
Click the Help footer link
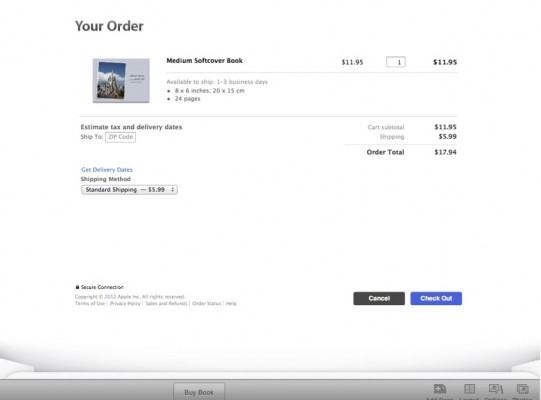pyautogui.click(x=231, y=303)
